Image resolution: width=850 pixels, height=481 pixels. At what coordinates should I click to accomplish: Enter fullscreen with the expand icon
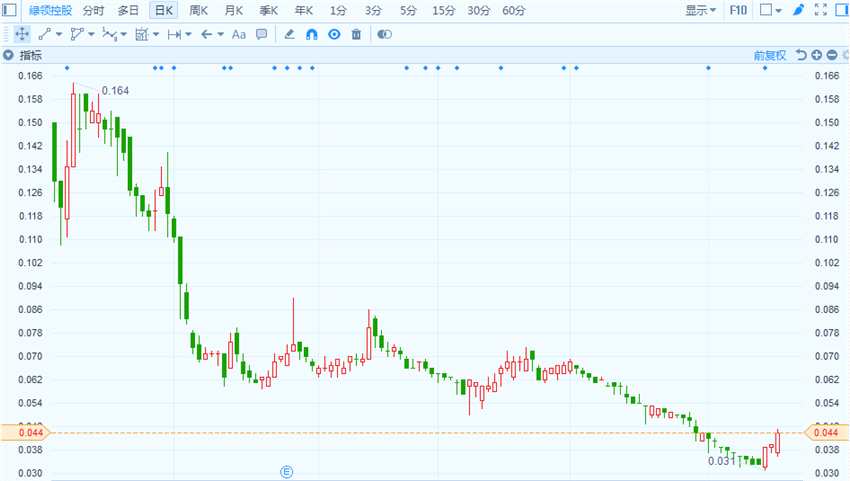pos(821,10)
